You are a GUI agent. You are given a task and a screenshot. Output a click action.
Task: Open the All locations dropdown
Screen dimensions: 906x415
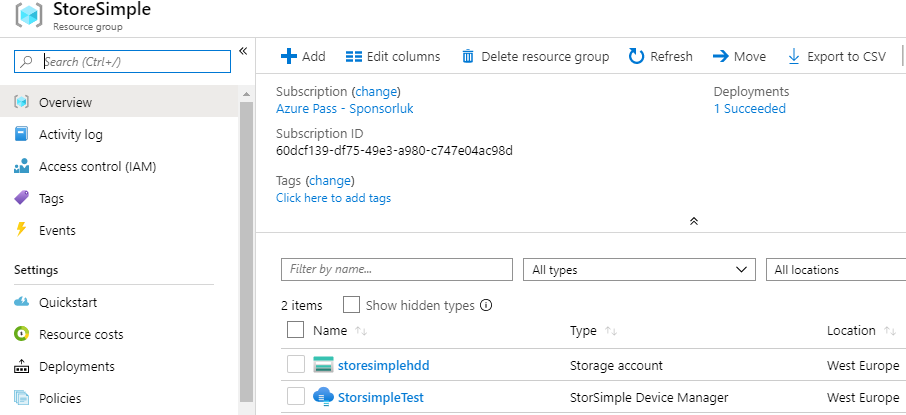pos(836,269)
